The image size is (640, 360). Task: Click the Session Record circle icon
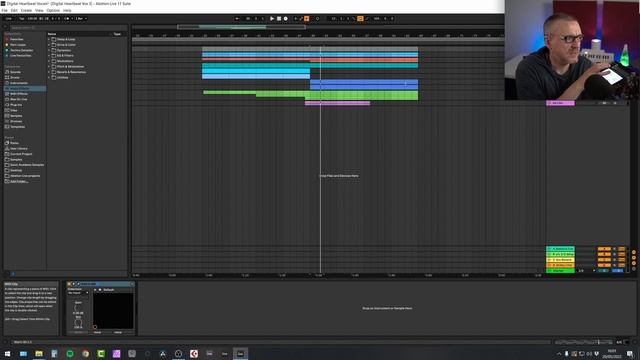(317, 18)
